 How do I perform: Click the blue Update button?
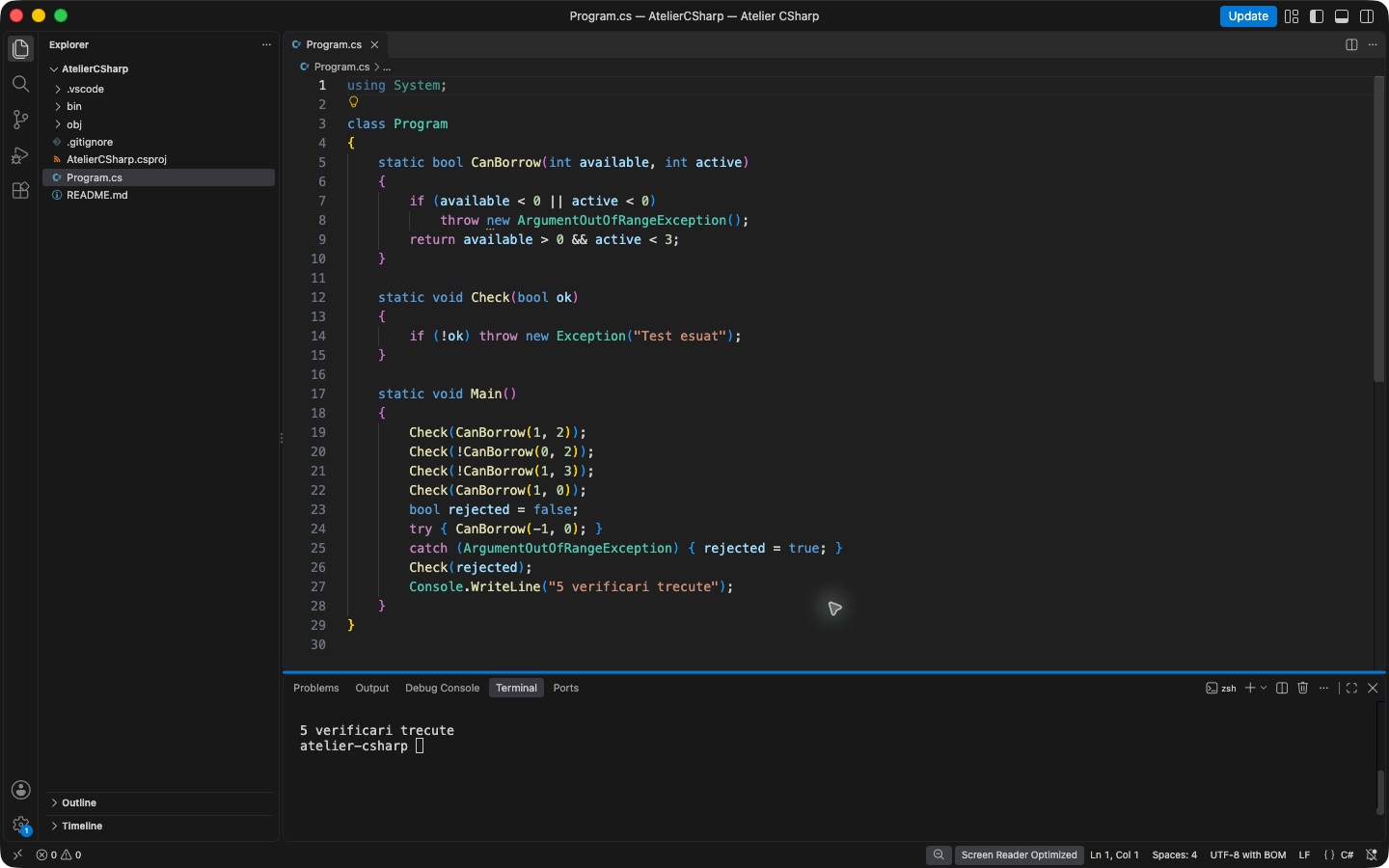1248,16
